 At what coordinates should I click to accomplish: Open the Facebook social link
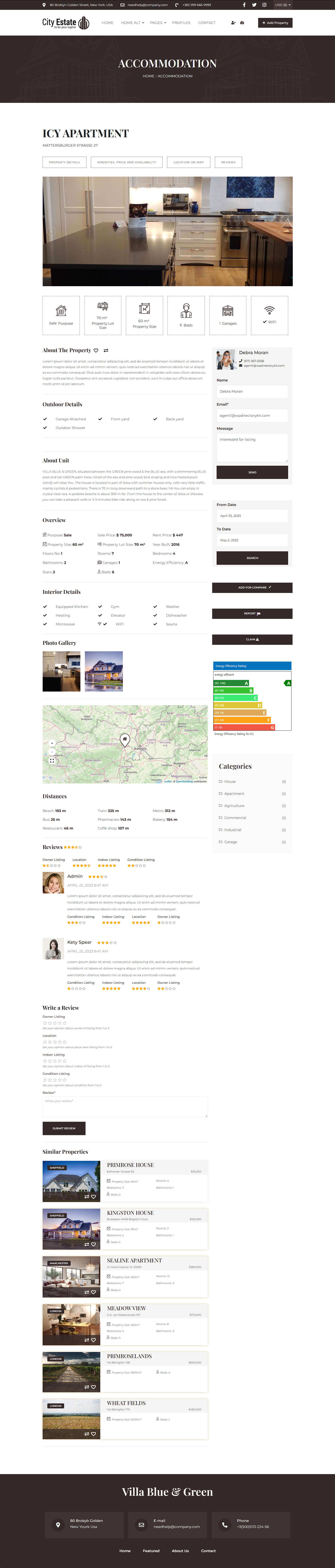244,5
